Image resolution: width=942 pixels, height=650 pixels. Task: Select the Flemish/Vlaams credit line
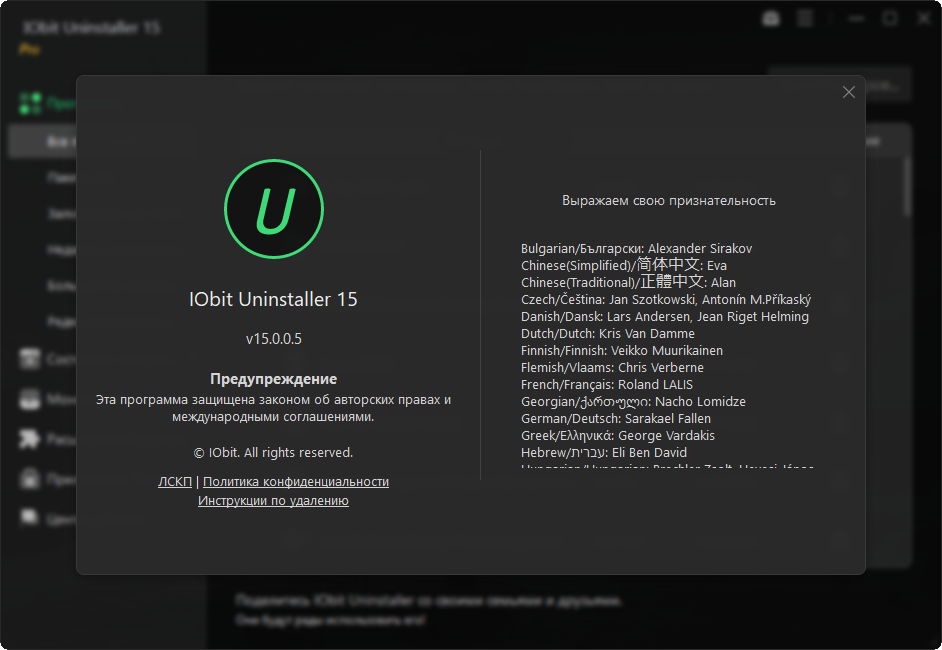click(612, 368)
